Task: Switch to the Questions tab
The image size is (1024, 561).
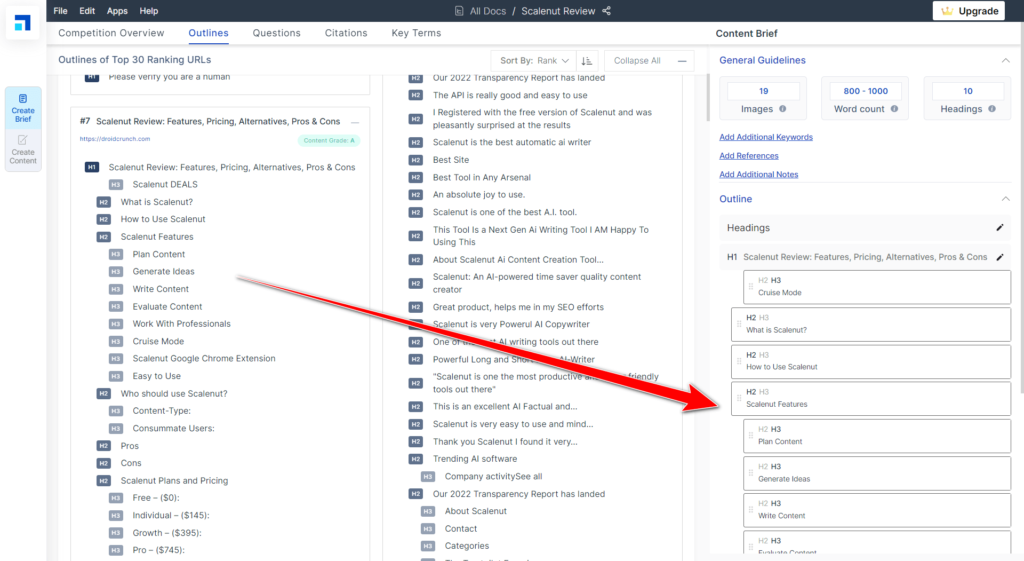Action: click(x=277, y=33)
